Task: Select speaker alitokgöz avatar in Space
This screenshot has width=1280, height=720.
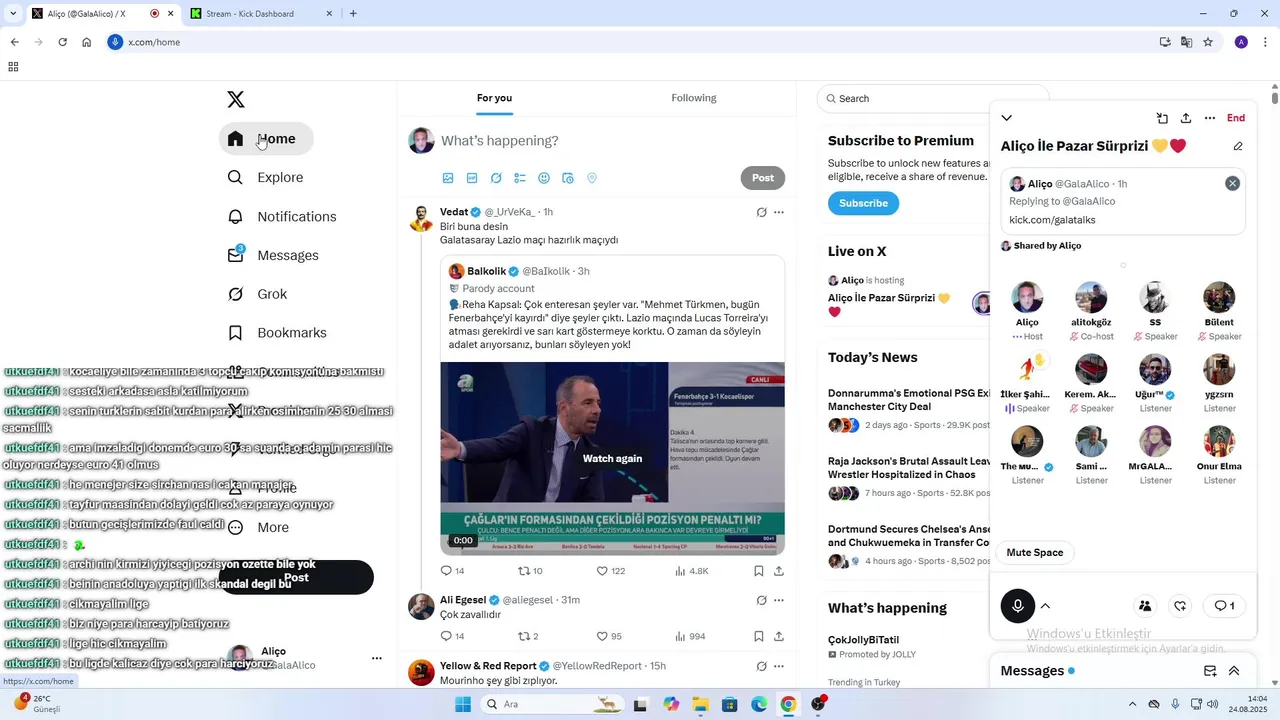Action: pos(1091,298)
